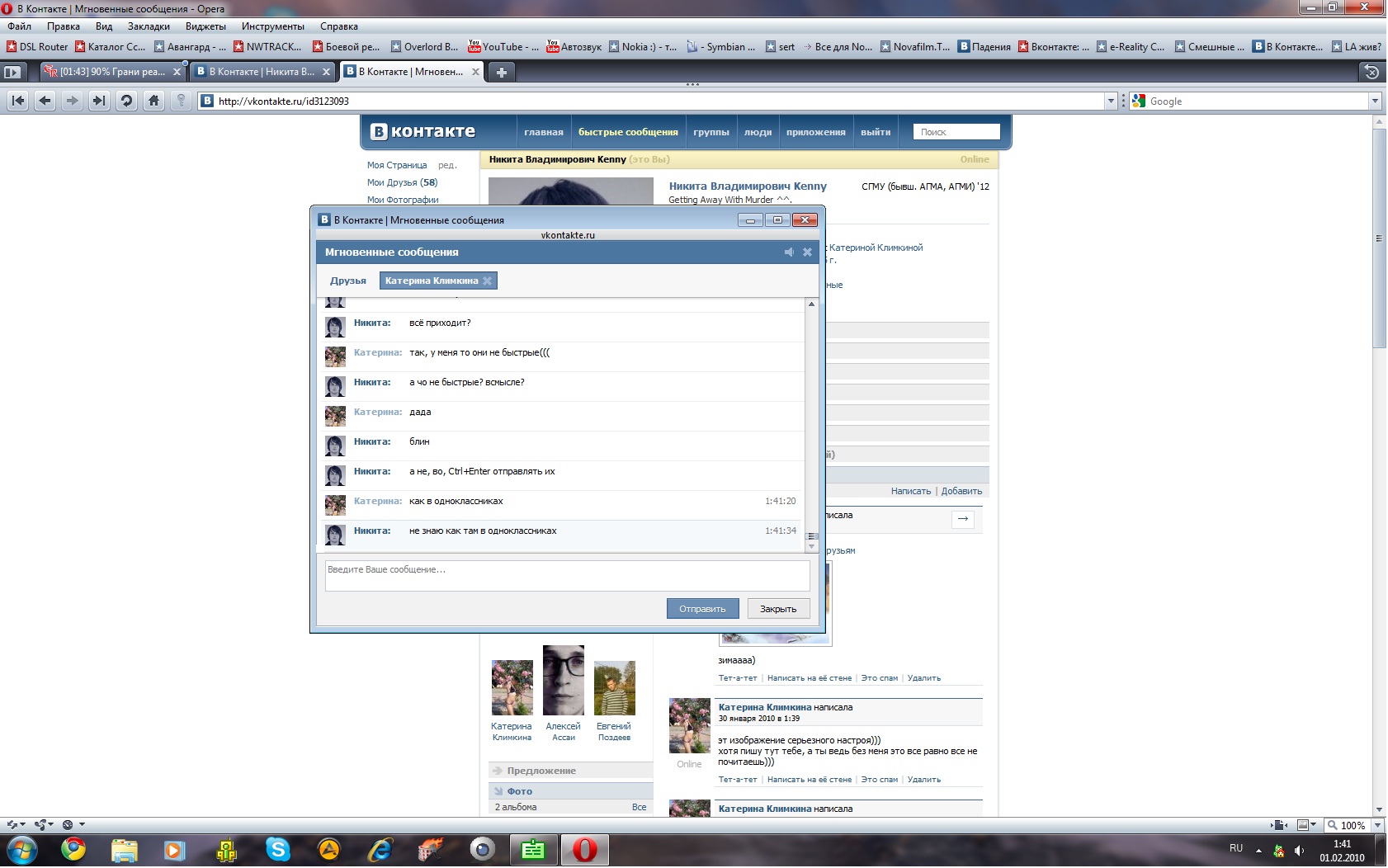Viewport: 1388px width, 868px height.
Task: Click the Мои Фотографии sidebar link
Action: point(403,200)
